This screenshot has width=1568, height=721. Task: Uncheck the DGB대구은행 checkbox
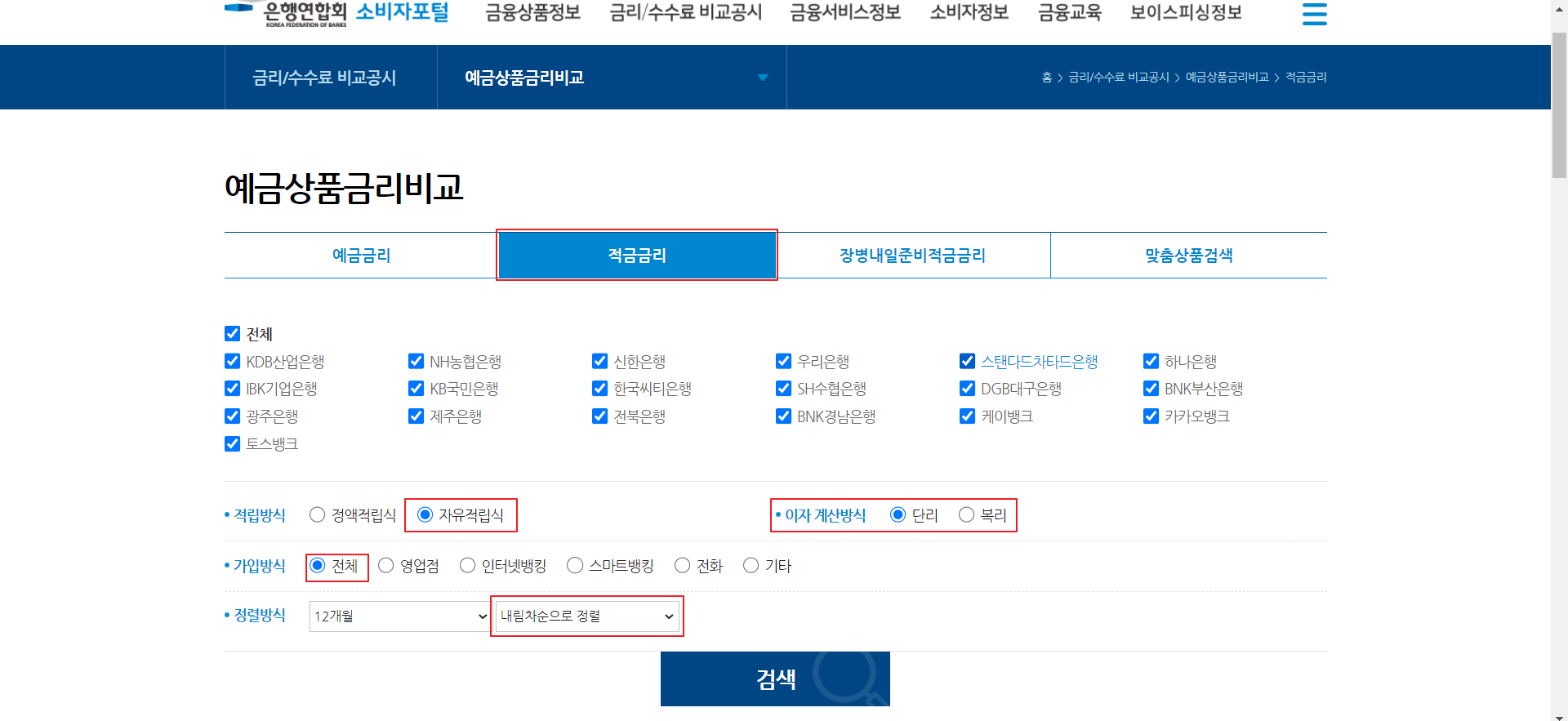point(967,389)
